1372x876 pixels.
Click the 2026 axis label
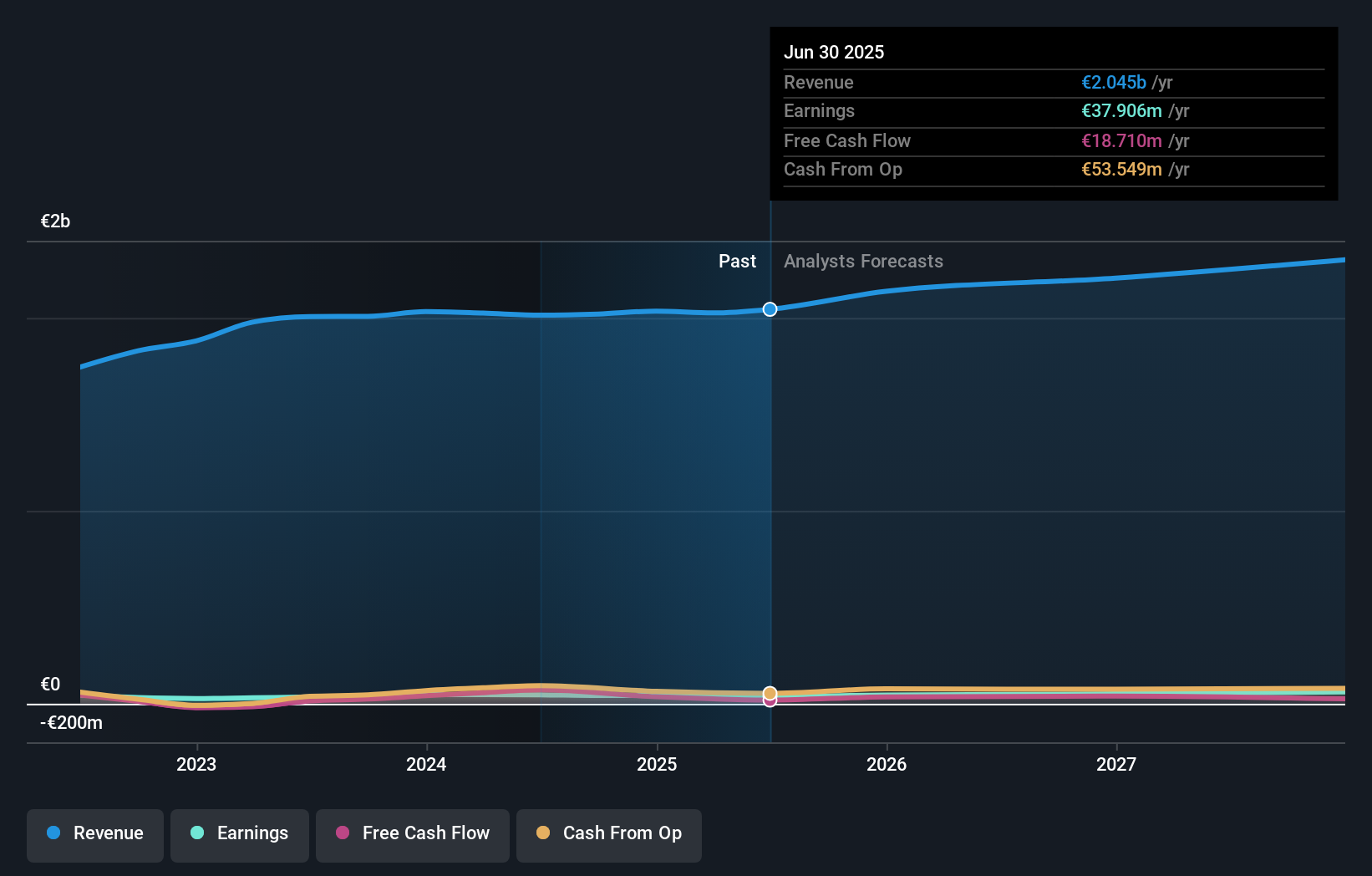[887, 763]
